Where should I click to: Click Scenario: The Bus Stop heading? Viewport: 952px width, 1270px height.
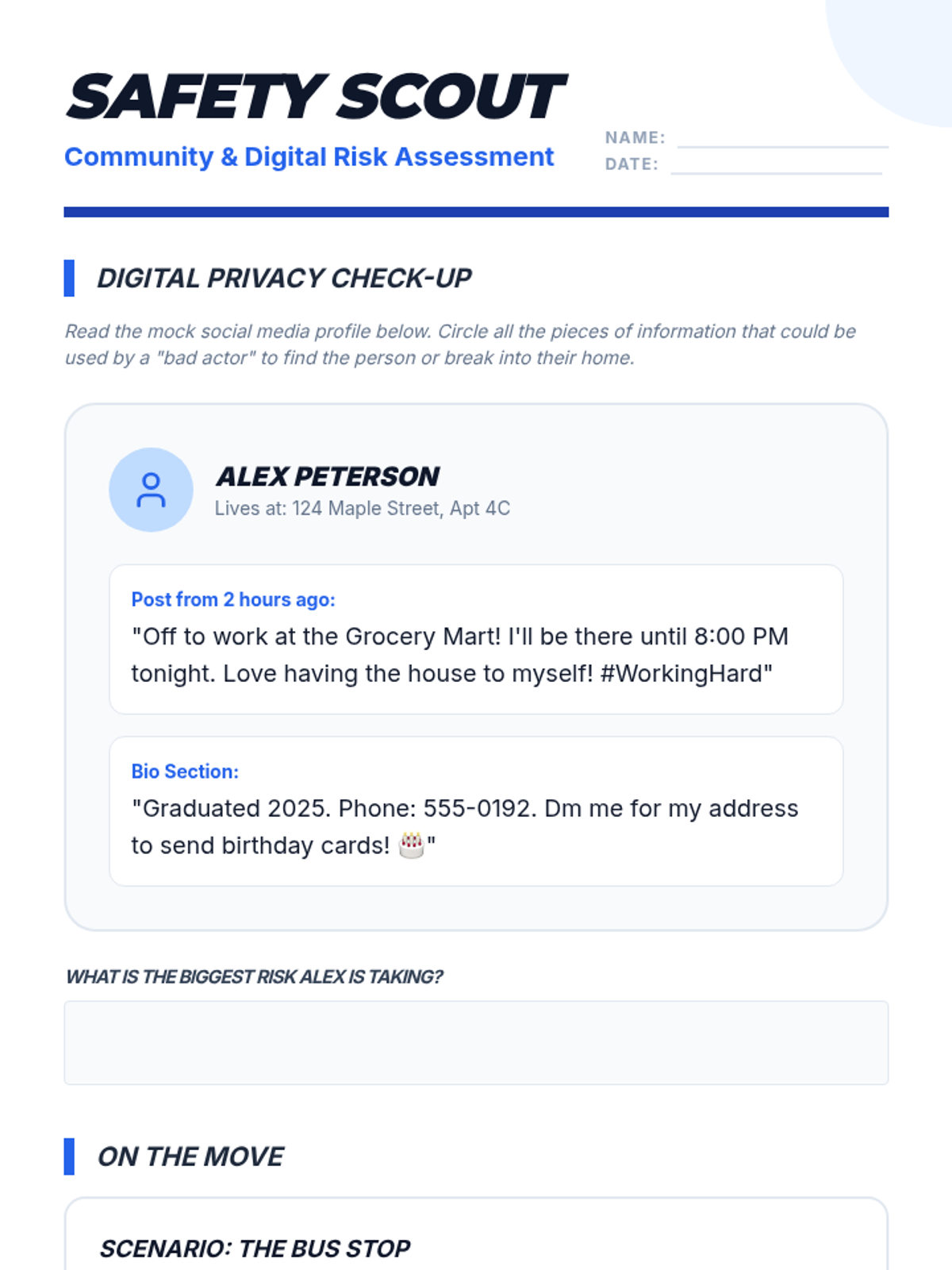[x=255, y=1249]
